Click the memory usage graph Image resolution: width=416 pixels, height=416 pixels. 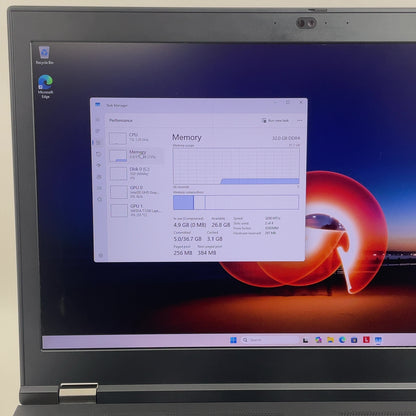click(236, 166)
